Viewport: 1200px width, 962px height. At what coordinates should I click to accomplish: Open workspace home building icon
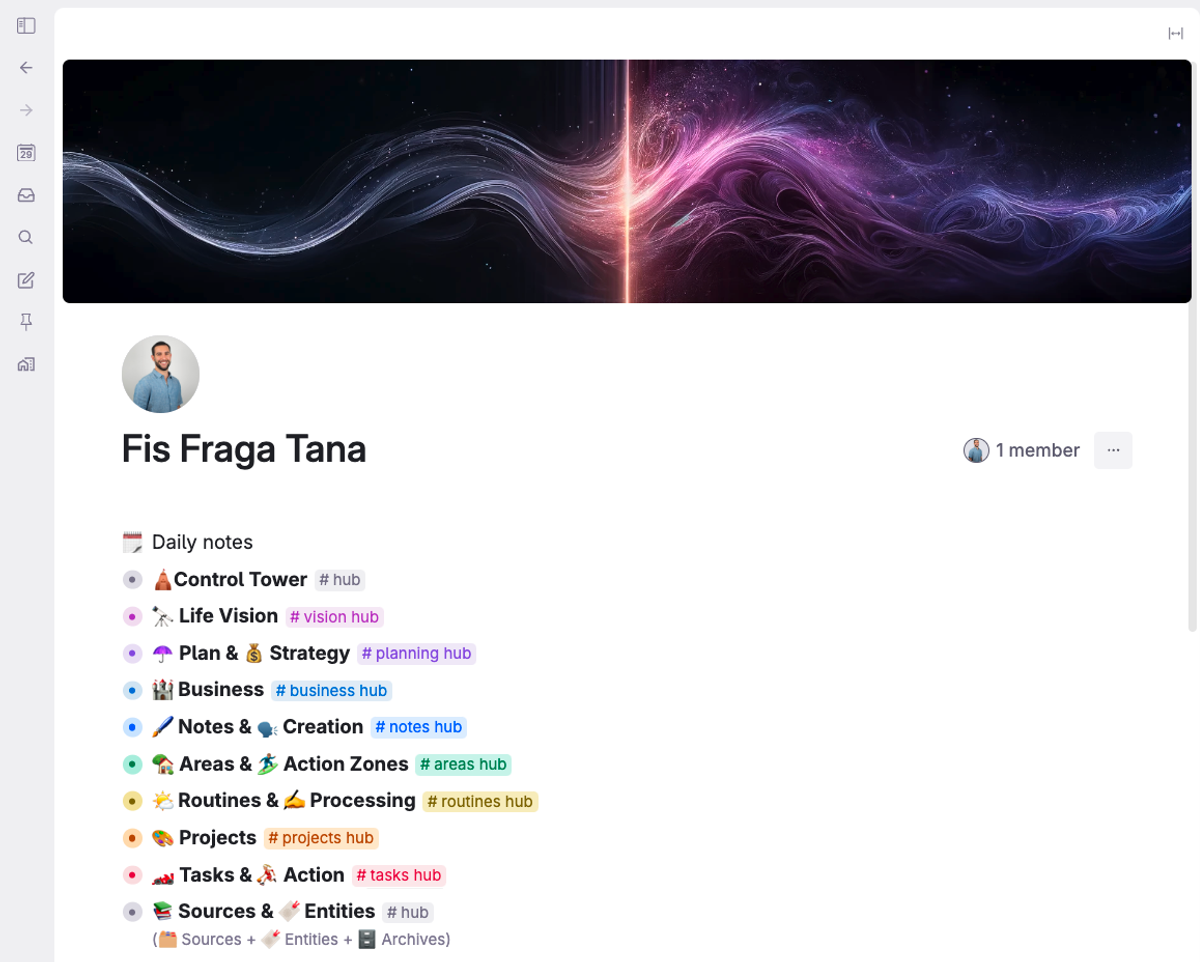(26, 364)
